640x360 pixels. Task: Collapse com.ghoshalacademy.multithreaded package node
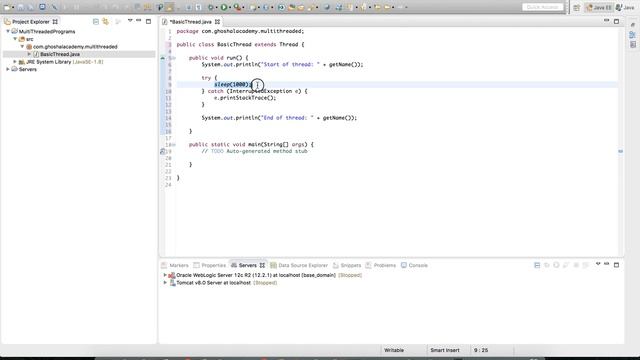pyautogui.click(x=22, y=47)
